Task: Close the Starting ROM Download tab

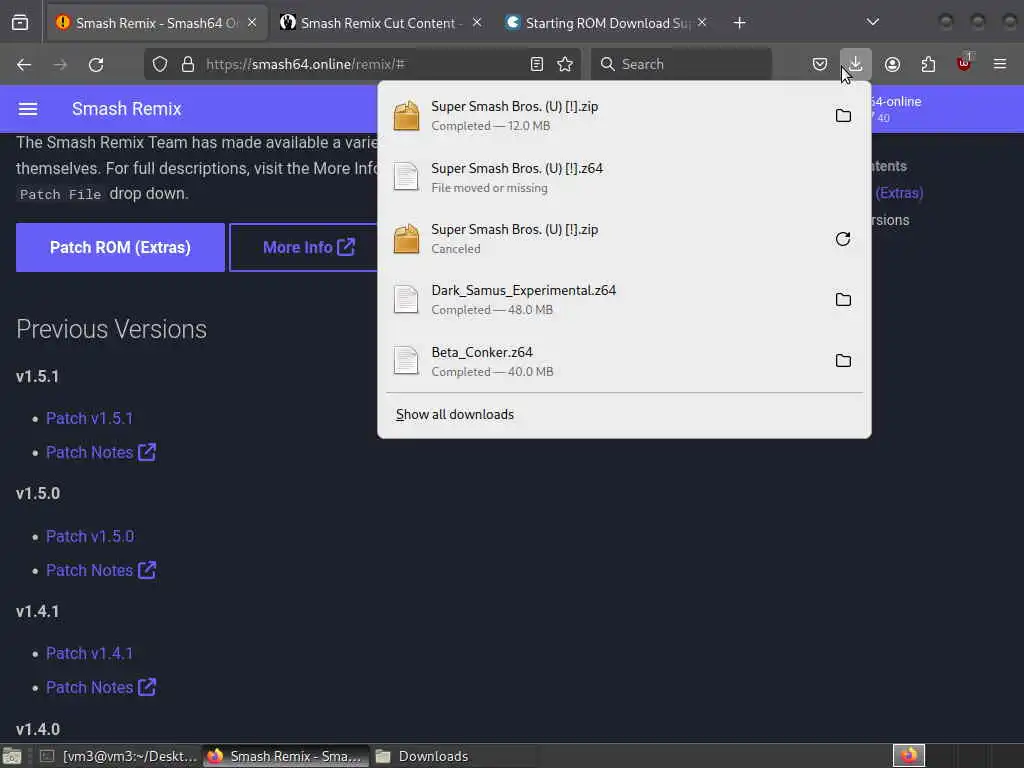Action: (702, 23)
